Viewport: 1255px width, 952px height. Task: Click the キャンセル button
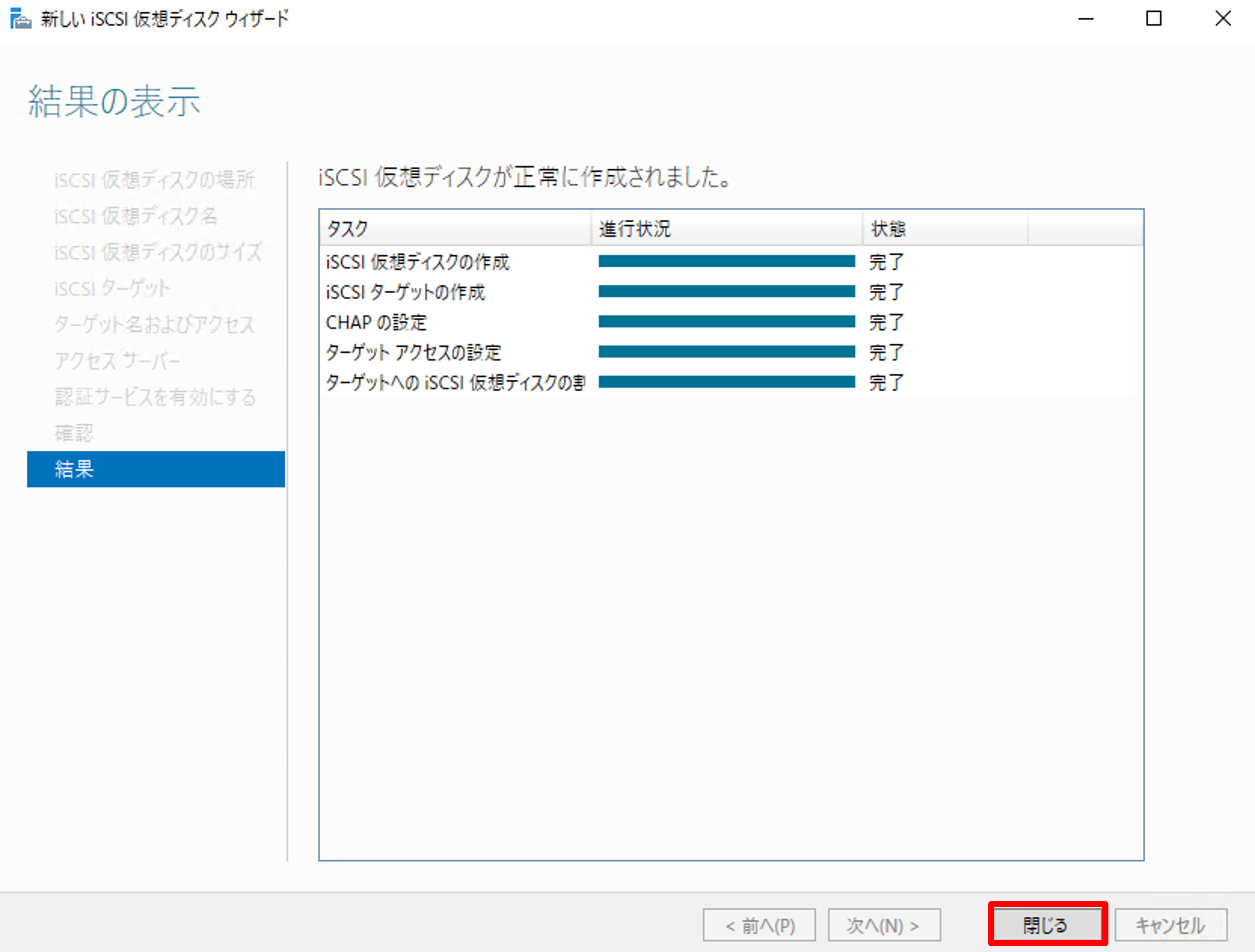tap(1170, 925)
